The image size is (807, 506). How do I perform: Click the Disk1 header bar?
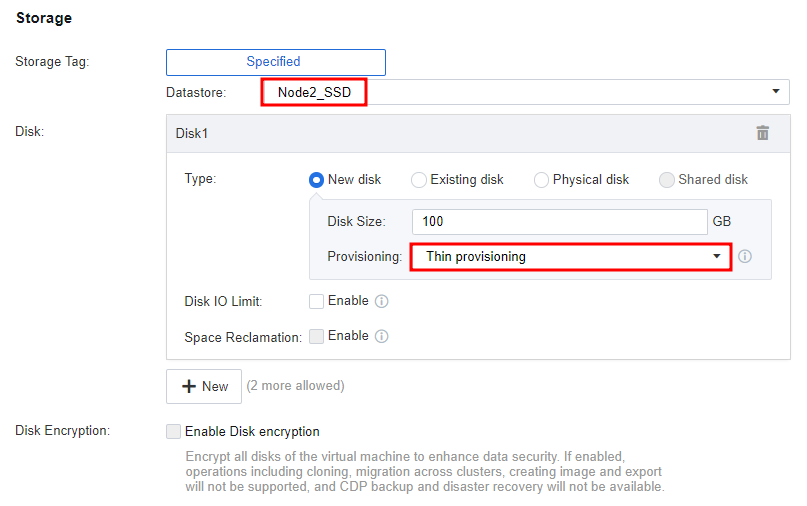[478, 133]
